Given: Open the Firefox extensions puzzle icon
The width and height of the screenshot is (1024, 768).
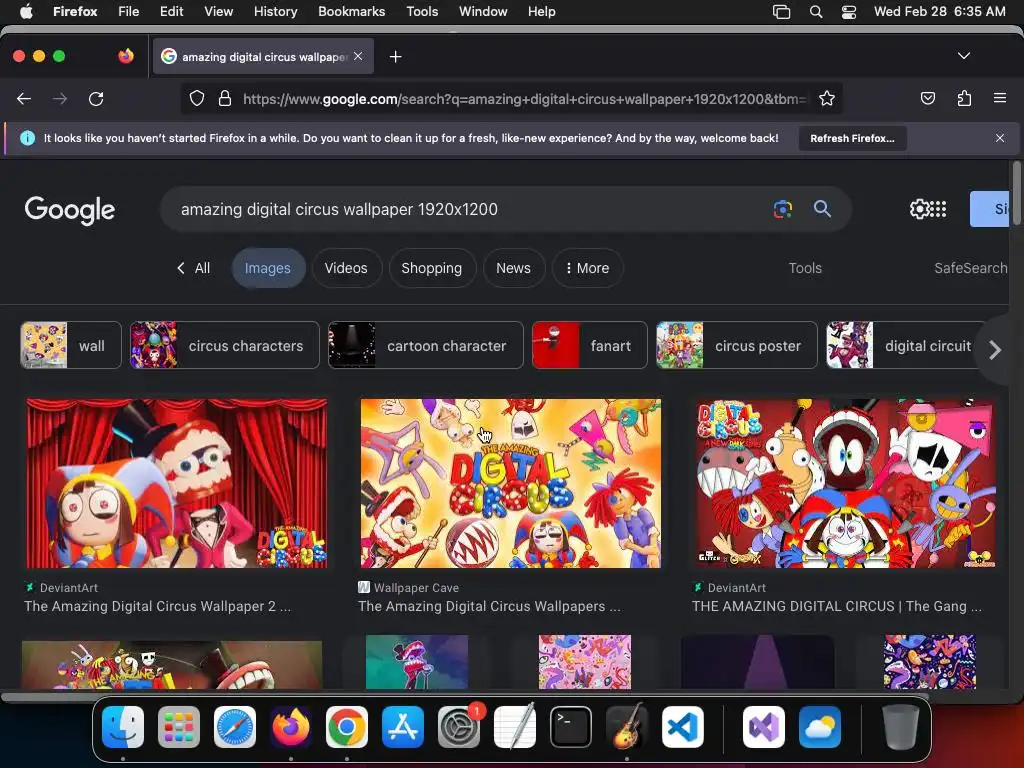Looking at the screenshot, I should pos(964,99).
